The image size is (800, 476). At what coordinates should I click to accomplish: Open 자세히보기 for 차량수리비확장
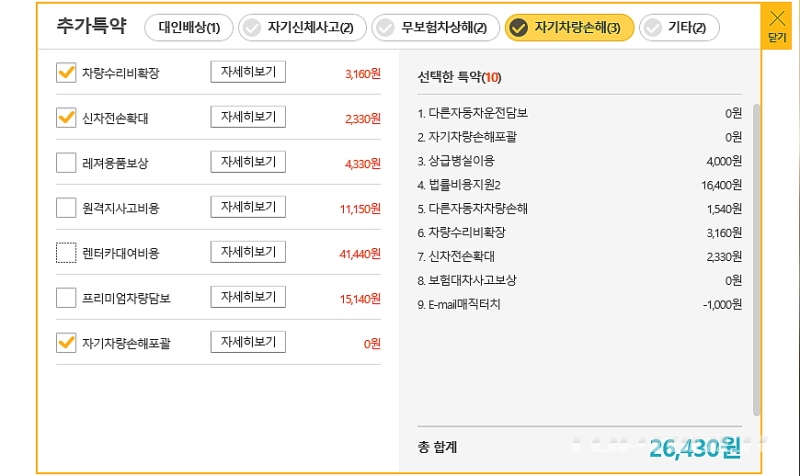click(248, 72)
